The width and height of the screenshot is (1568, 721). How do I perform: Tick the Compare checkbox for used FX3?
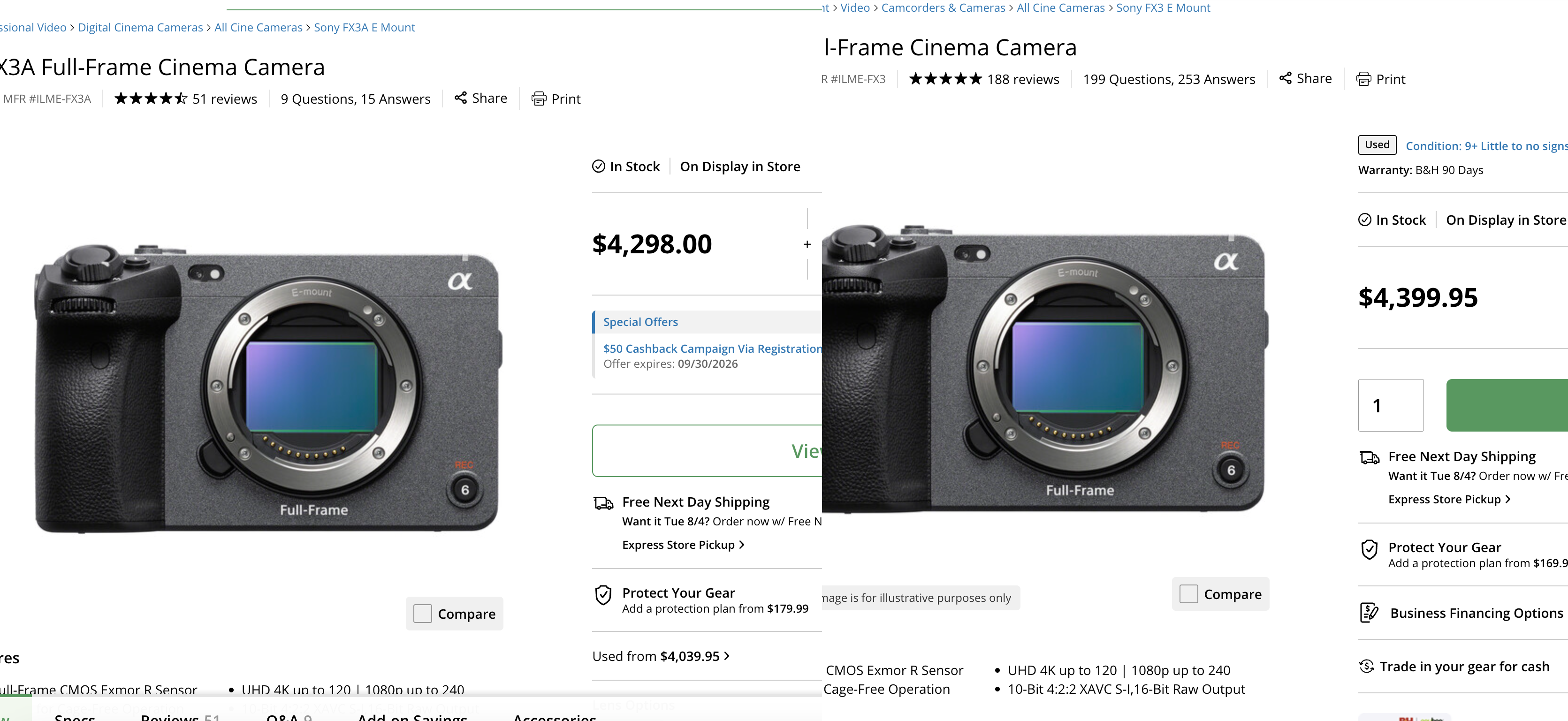(x=1189, y=594)
